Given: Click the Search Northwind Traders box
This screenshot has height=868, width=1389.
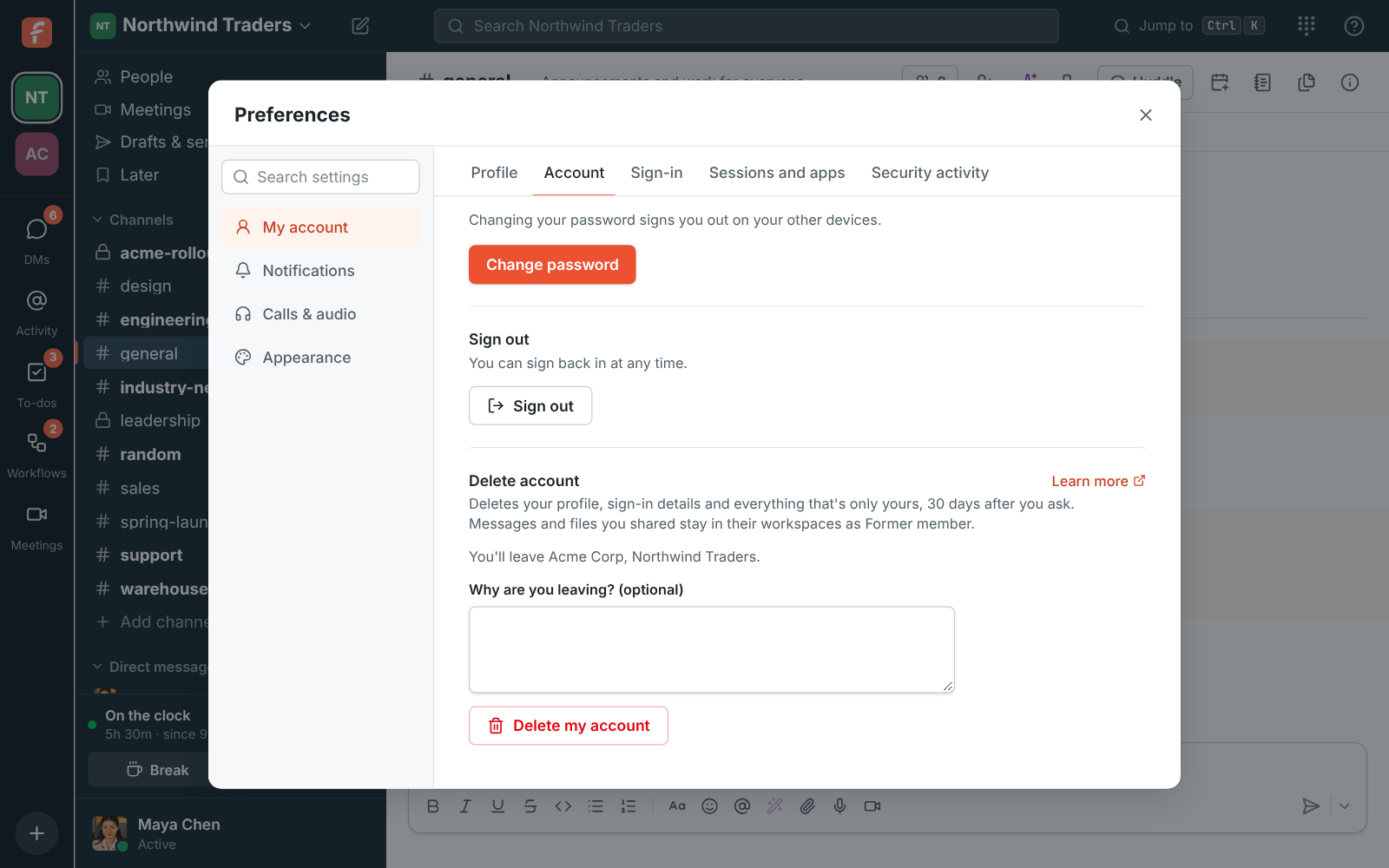Looking at the screenshot, I should [747, 26].
